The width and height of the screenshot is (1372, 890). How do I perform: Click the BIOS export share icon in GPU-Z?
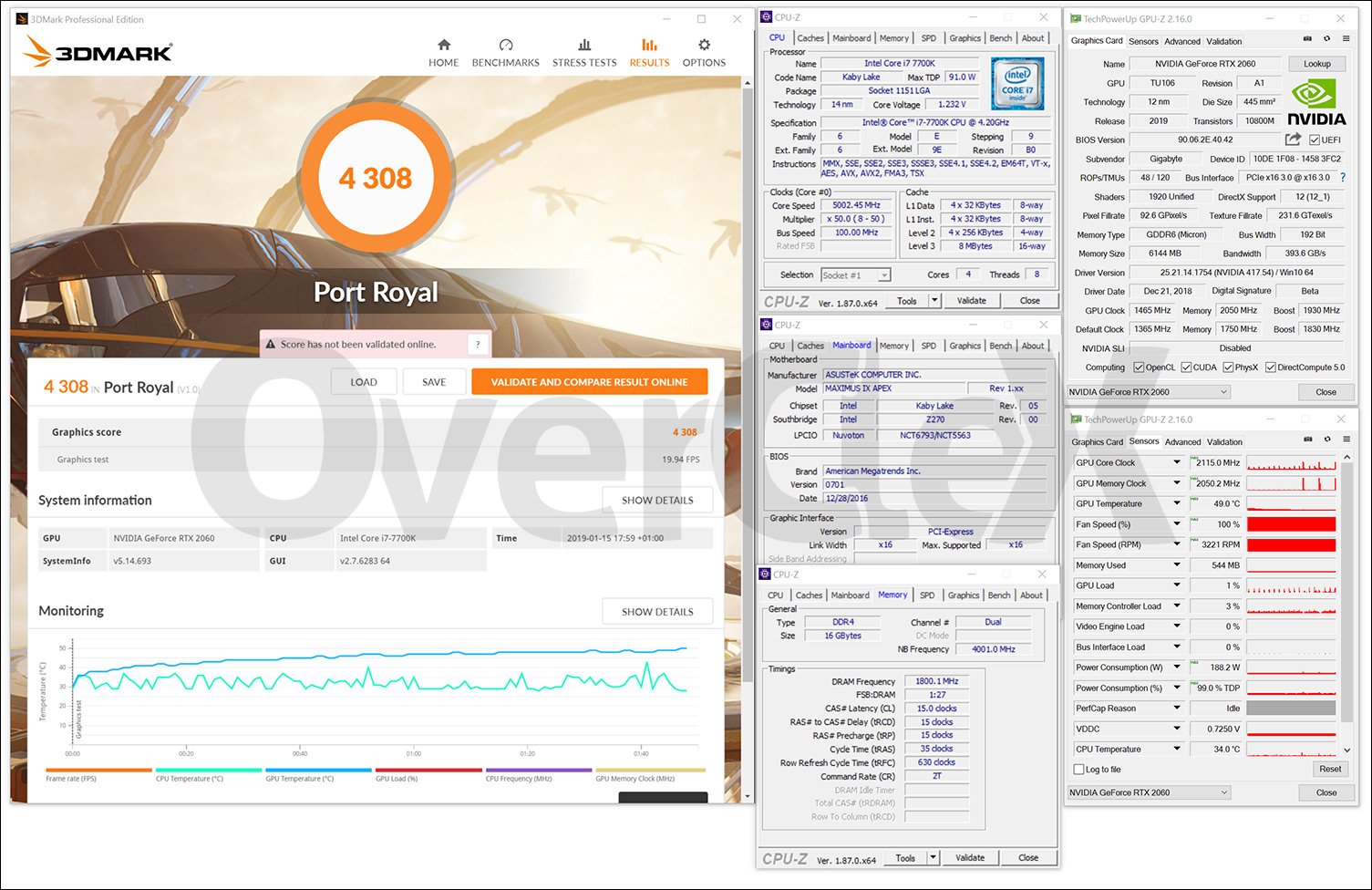click(1293, 140)
